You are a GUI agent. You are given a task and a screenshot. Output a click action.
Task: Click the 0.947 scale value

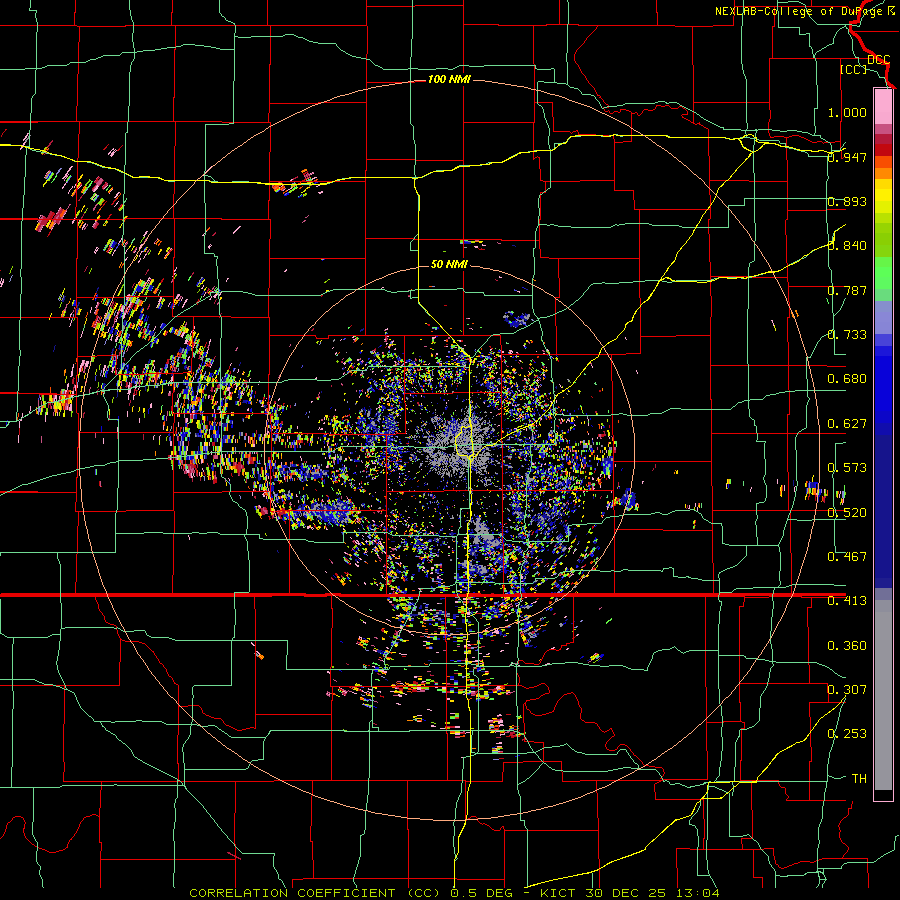(847, 157)
